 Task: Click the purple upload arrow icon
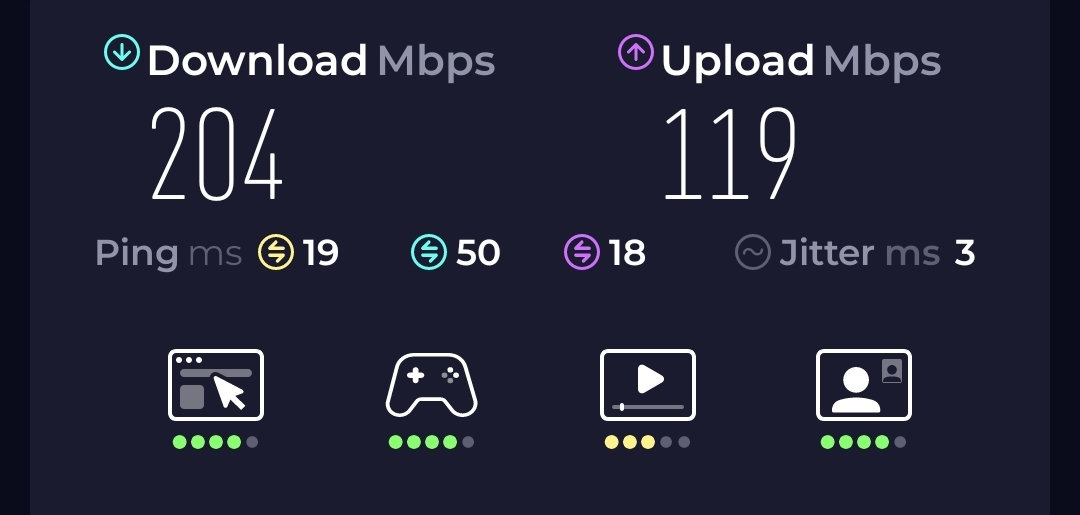tap(636, 52)
